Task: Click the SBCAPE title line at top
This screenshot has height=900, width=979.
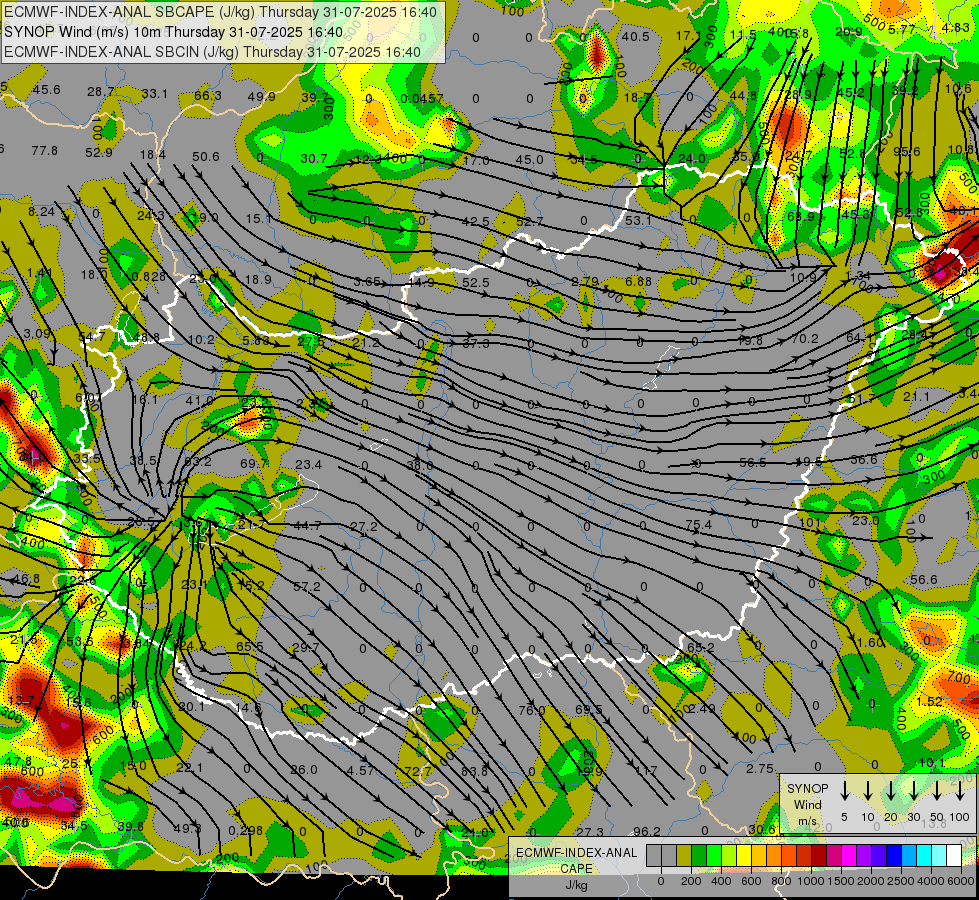Action: pyautogui.click(x=220, y=12)
